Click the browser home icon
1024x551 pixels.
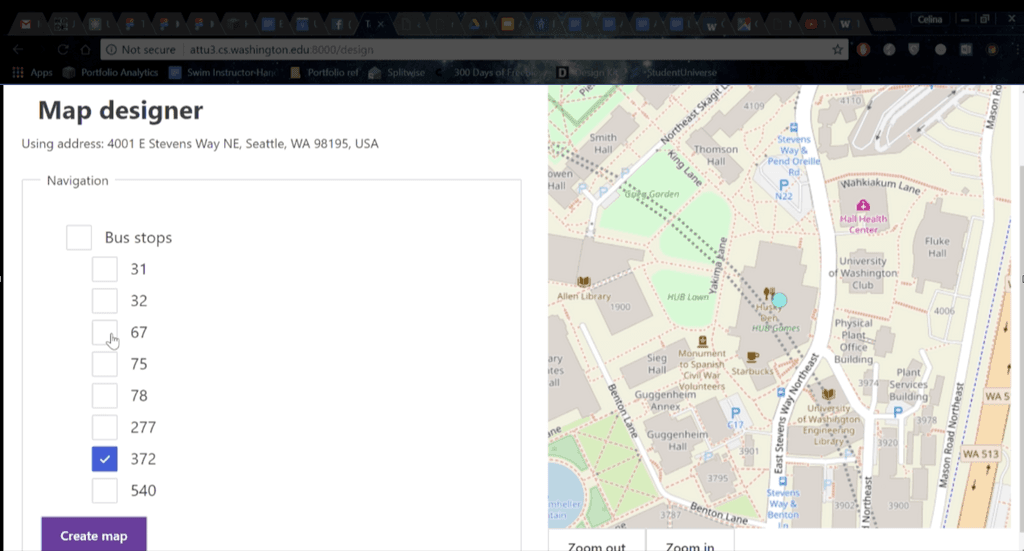[86, 50]
